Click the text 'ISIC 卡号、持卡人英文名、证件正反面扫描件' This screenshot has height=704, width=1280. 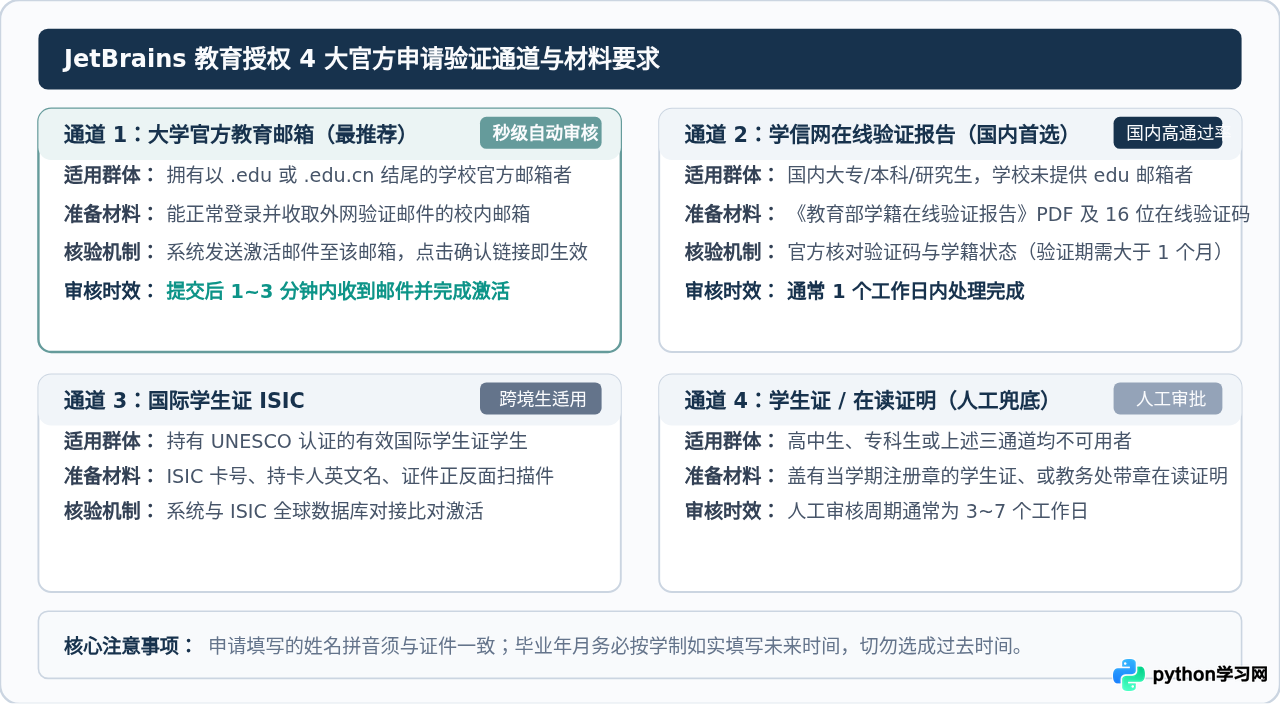(360, 476)
